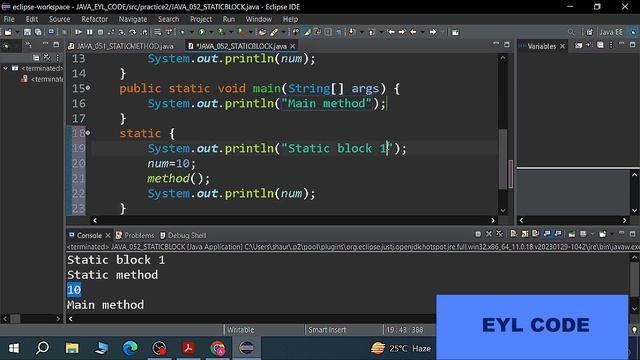Open the Source menu
The height and width of the screenshot is (360, 640).
[60, 19]
